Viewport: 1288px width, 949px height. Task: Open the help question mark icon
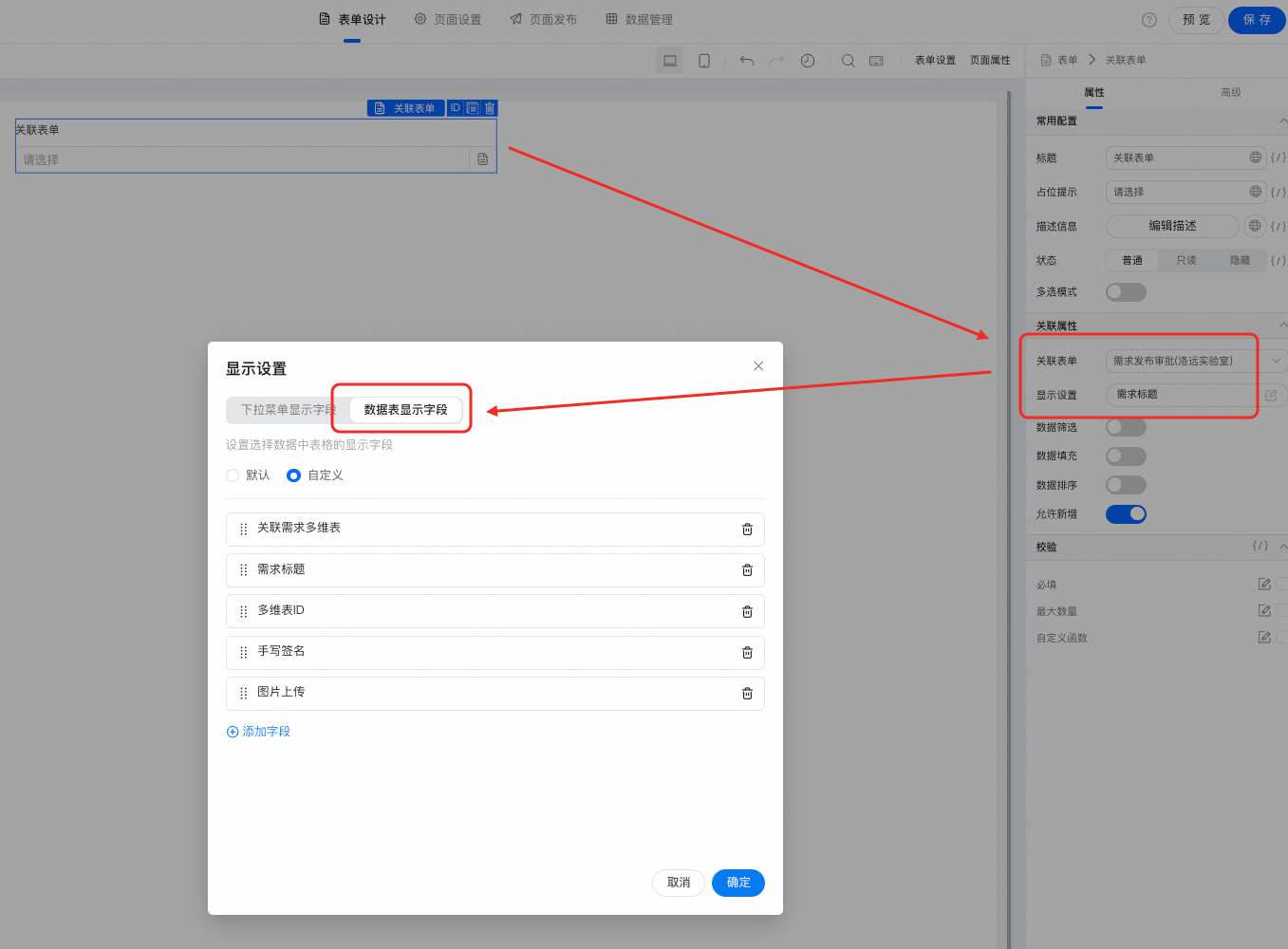[1149, 20]
